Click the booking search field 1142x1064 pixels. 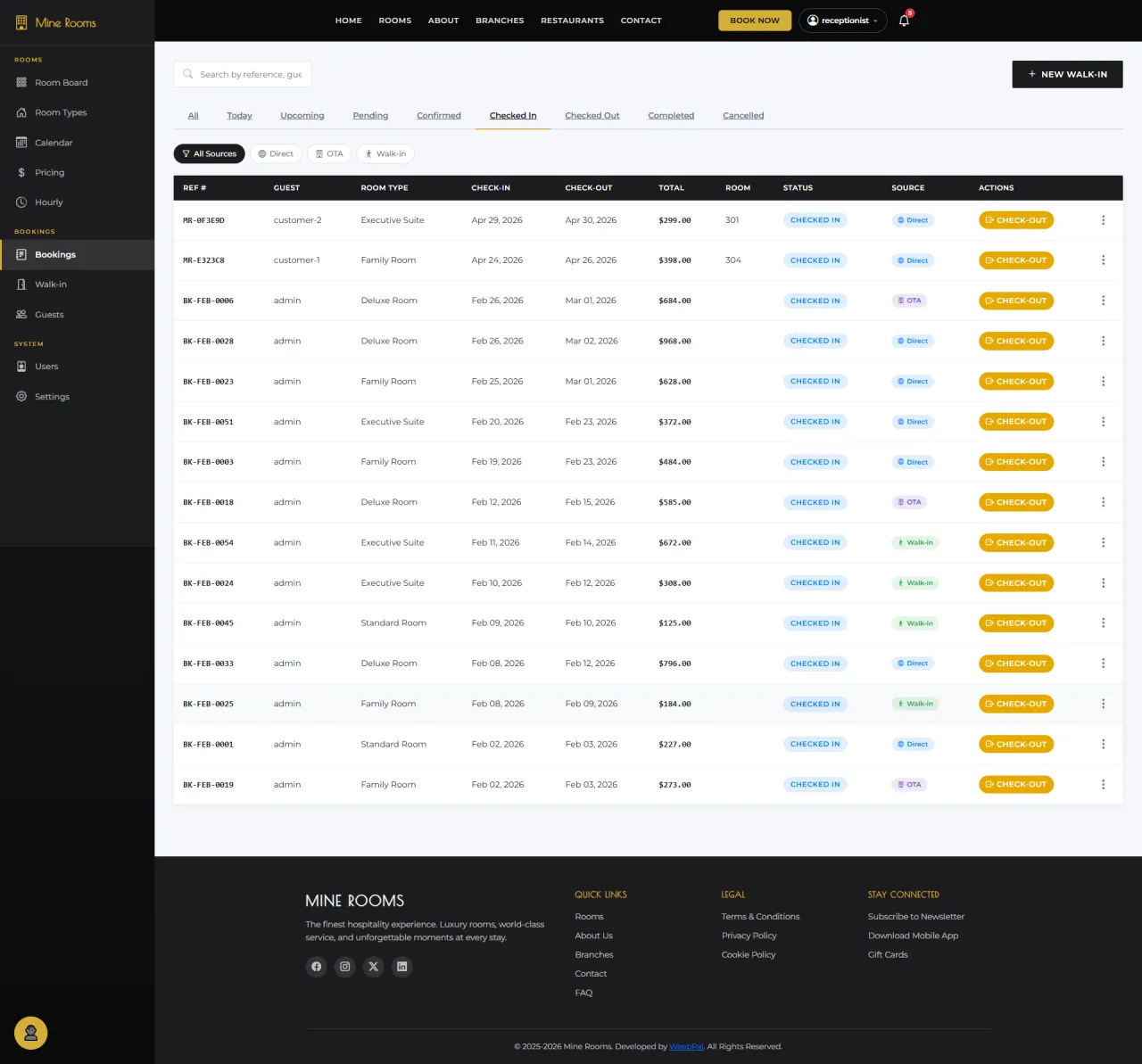pos(243,74)
